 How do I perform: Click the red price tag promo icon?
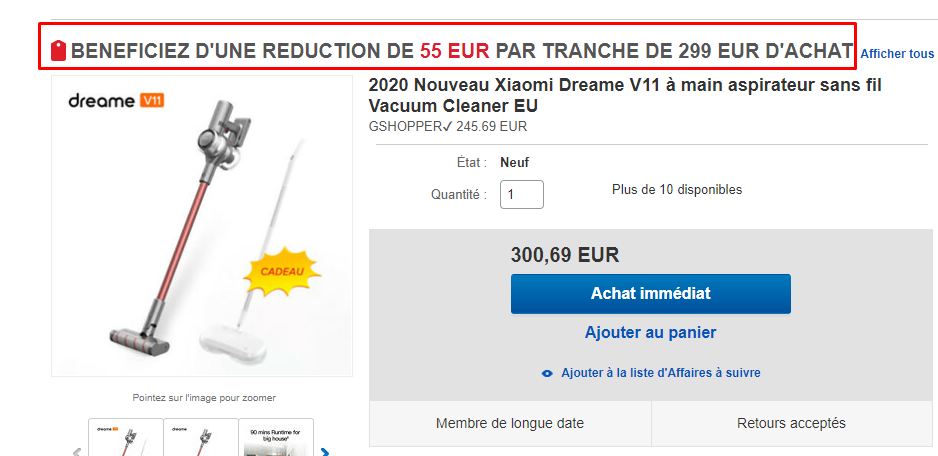click(x=58, y=51)
